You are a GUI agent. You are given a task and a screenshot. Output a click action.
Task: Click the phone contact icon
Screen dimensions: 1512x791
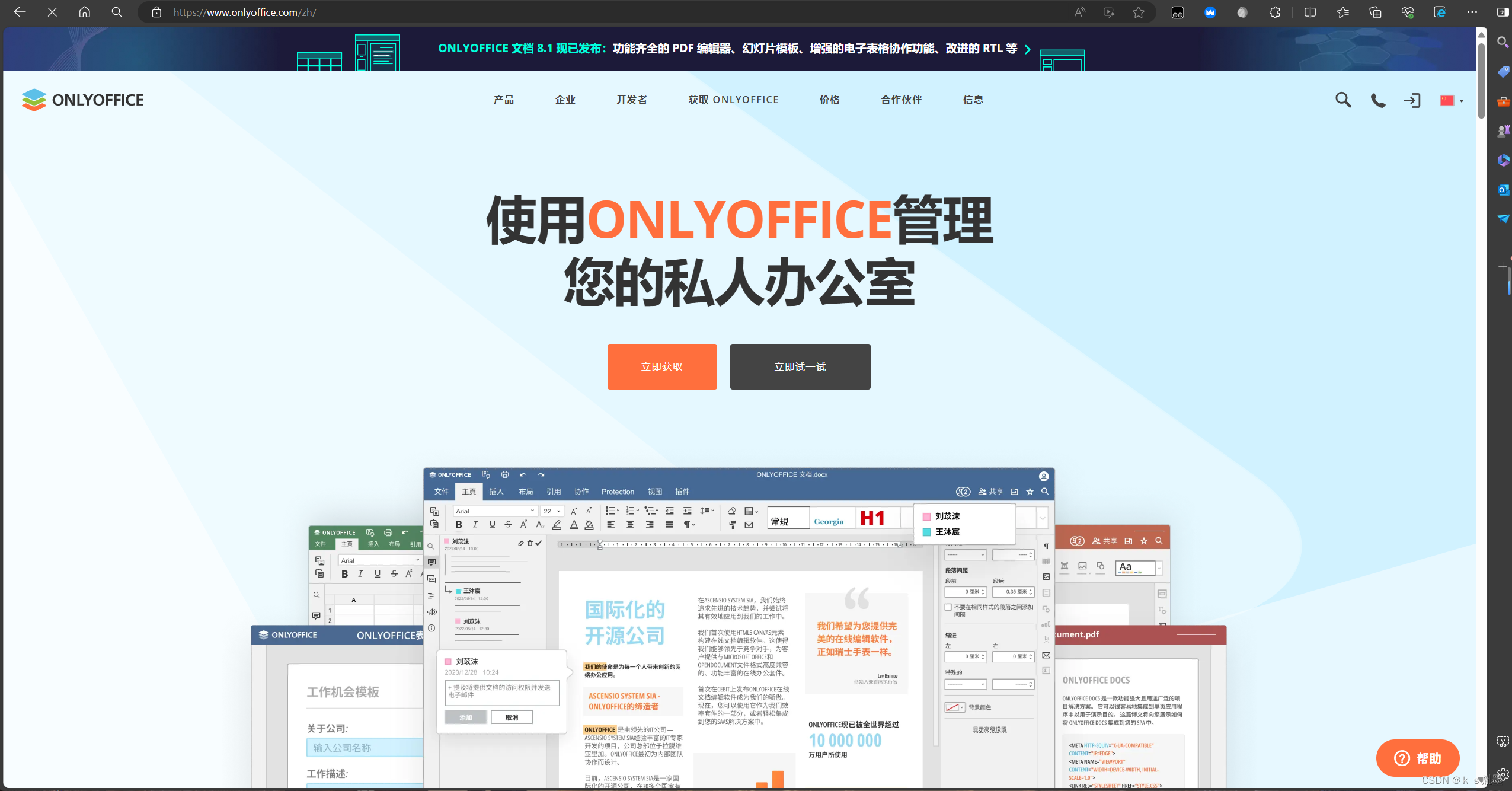(1378, 100)
